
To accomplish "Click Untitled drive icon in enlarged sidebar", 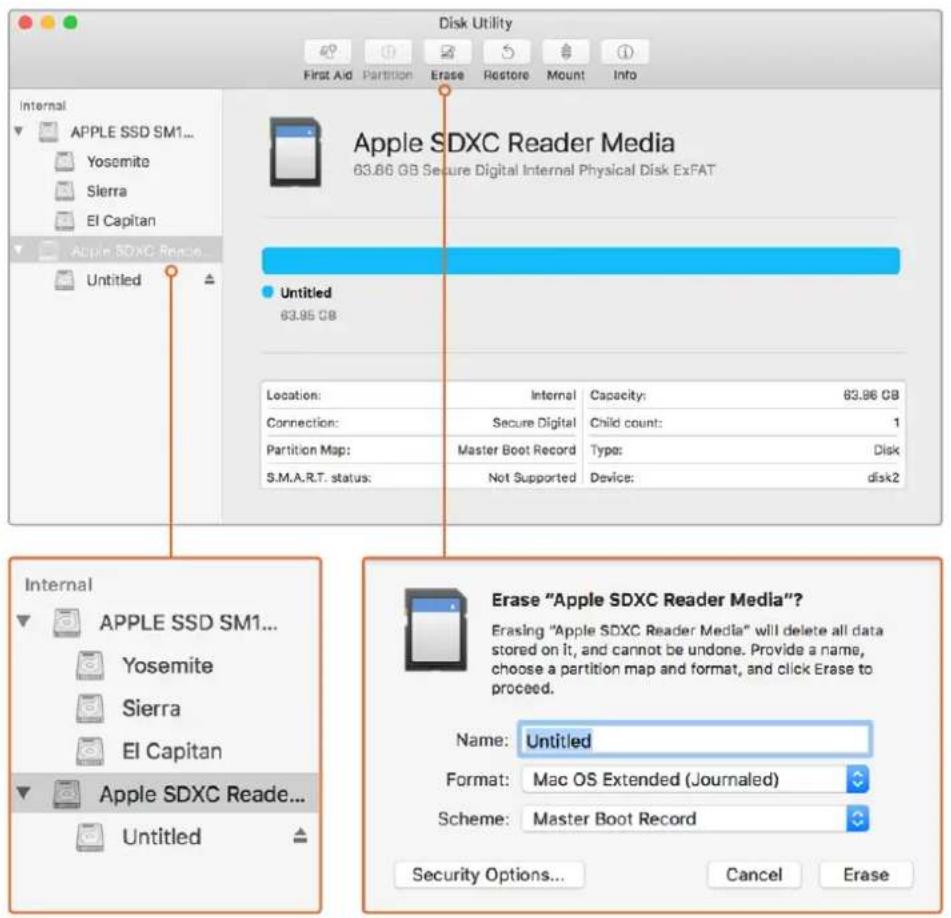I will pos(90,837).
